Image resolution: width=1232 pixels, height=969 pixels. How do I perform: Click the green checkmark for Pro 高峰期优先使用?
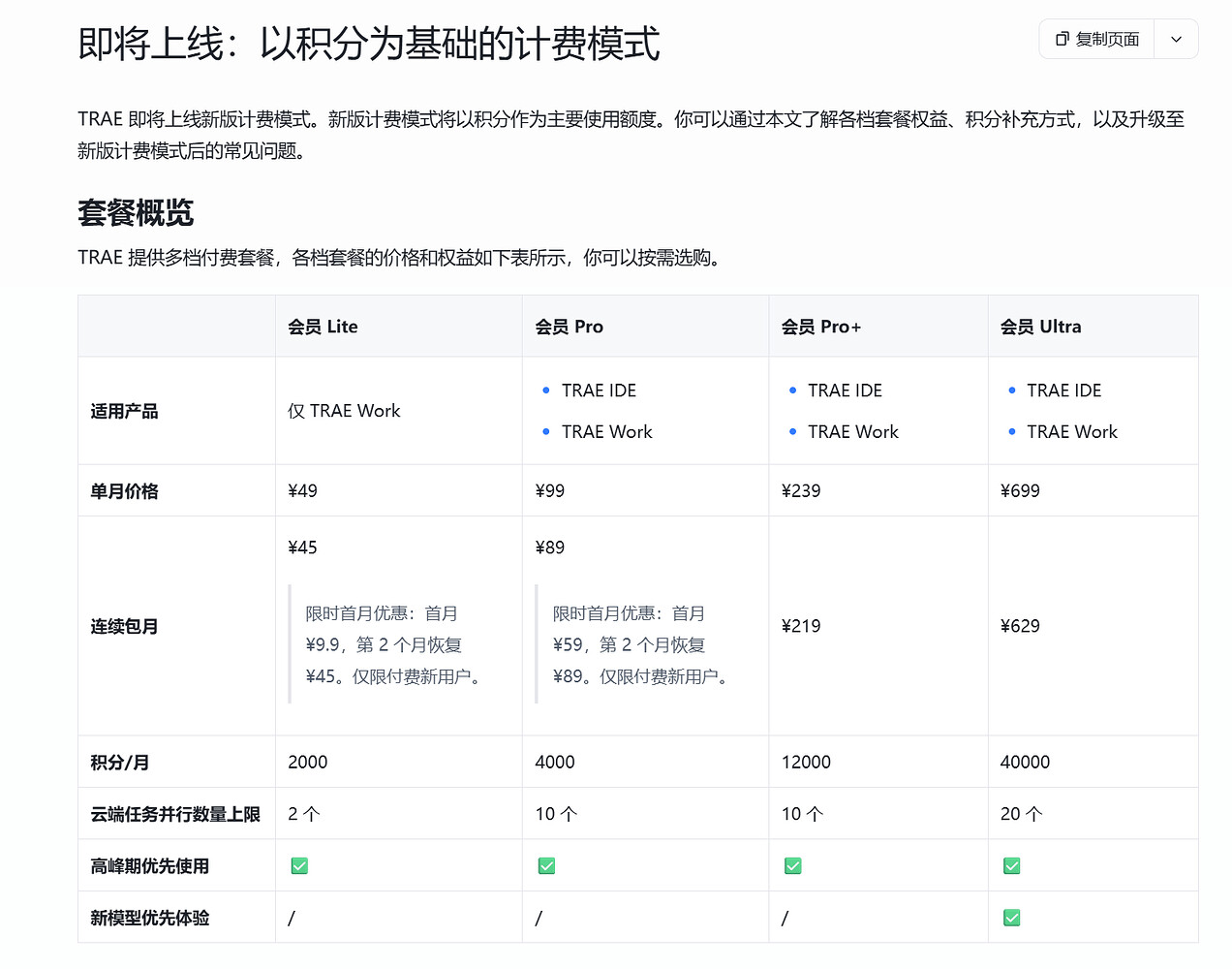point(546,865)
